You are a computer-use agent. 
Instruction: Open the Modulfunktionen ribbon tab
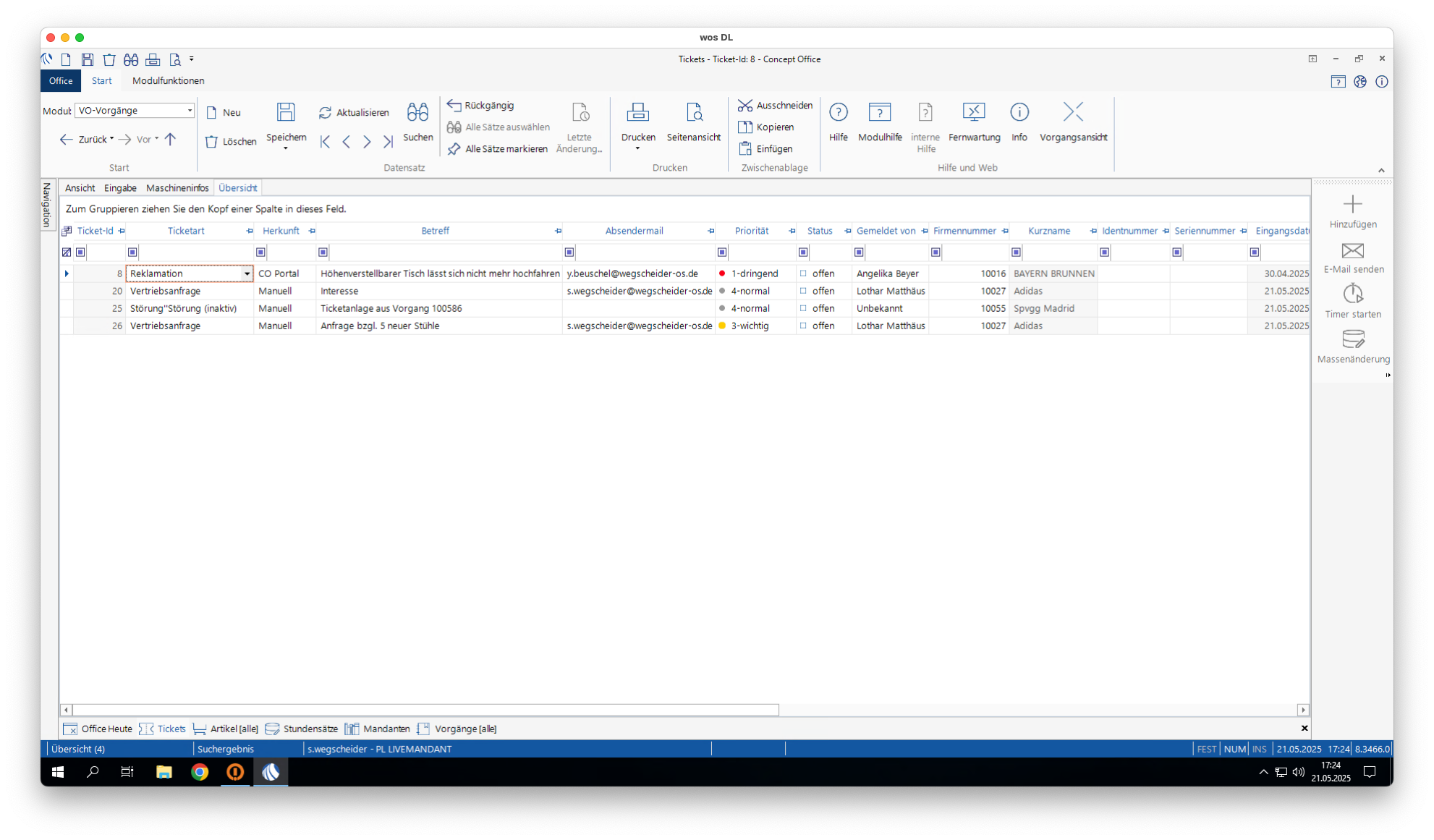168,80
